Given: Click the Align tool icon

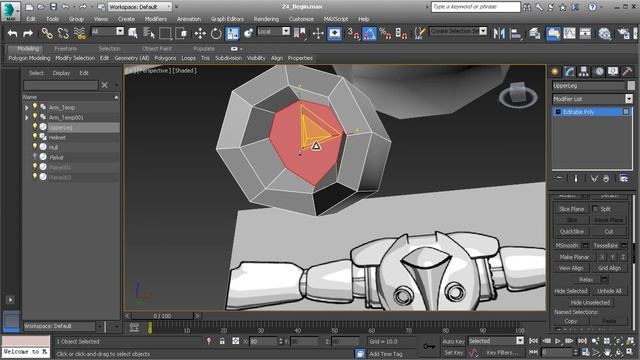Looking at the screenshot, I should coord(516,33).
